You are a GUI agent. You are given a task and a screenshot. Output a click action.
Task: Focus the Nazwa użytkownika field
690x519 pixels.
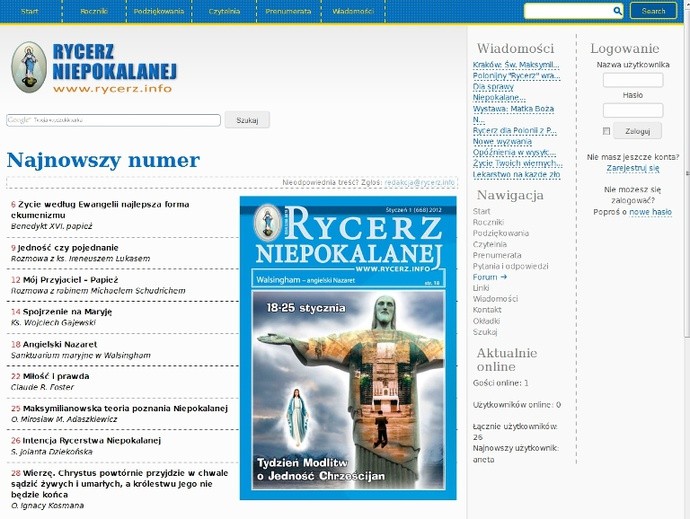pyautogui.click(x=633, y=80)
